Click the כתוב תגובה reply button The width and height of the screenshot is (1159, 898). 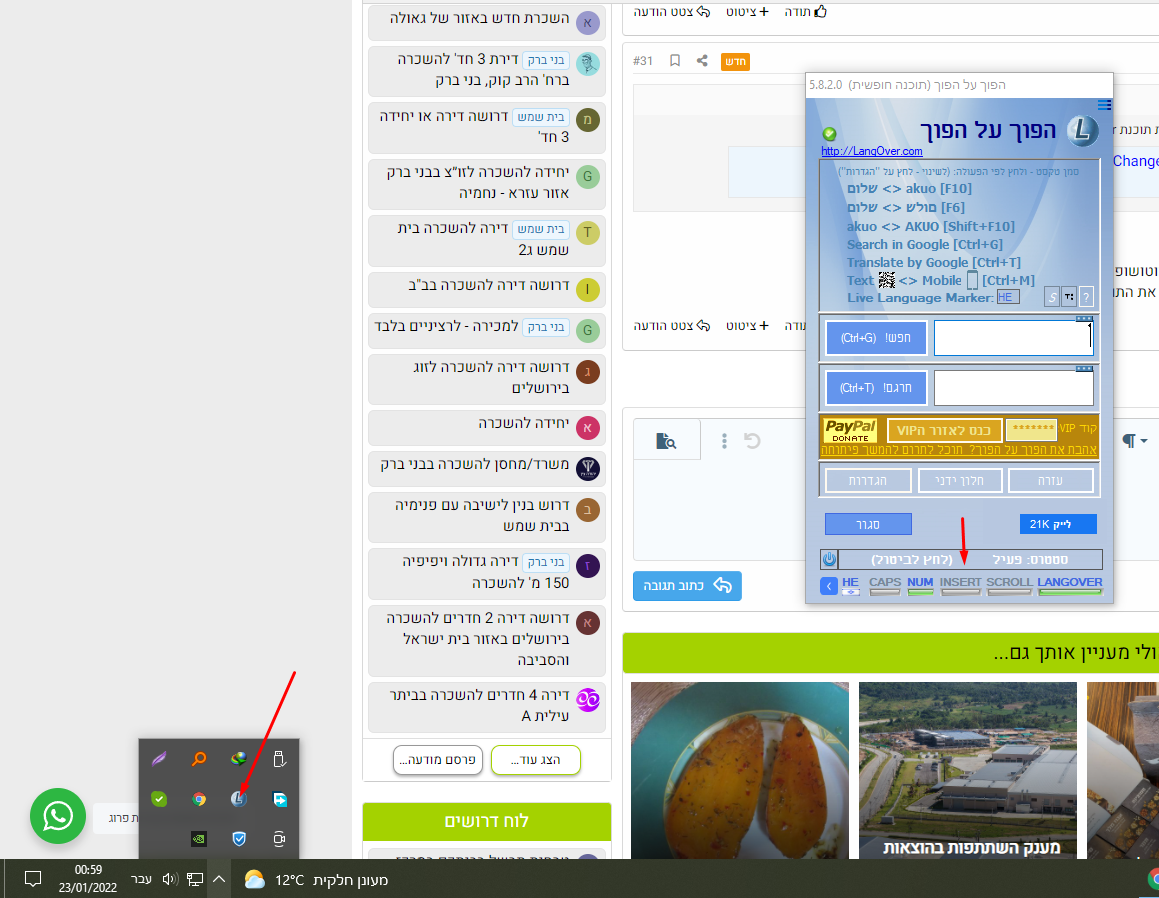pos(687,585)
